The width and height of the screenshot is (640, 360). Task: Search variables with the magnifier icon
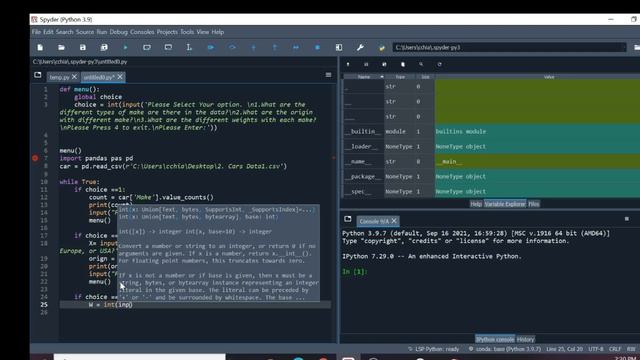click(x=421, y=64)
